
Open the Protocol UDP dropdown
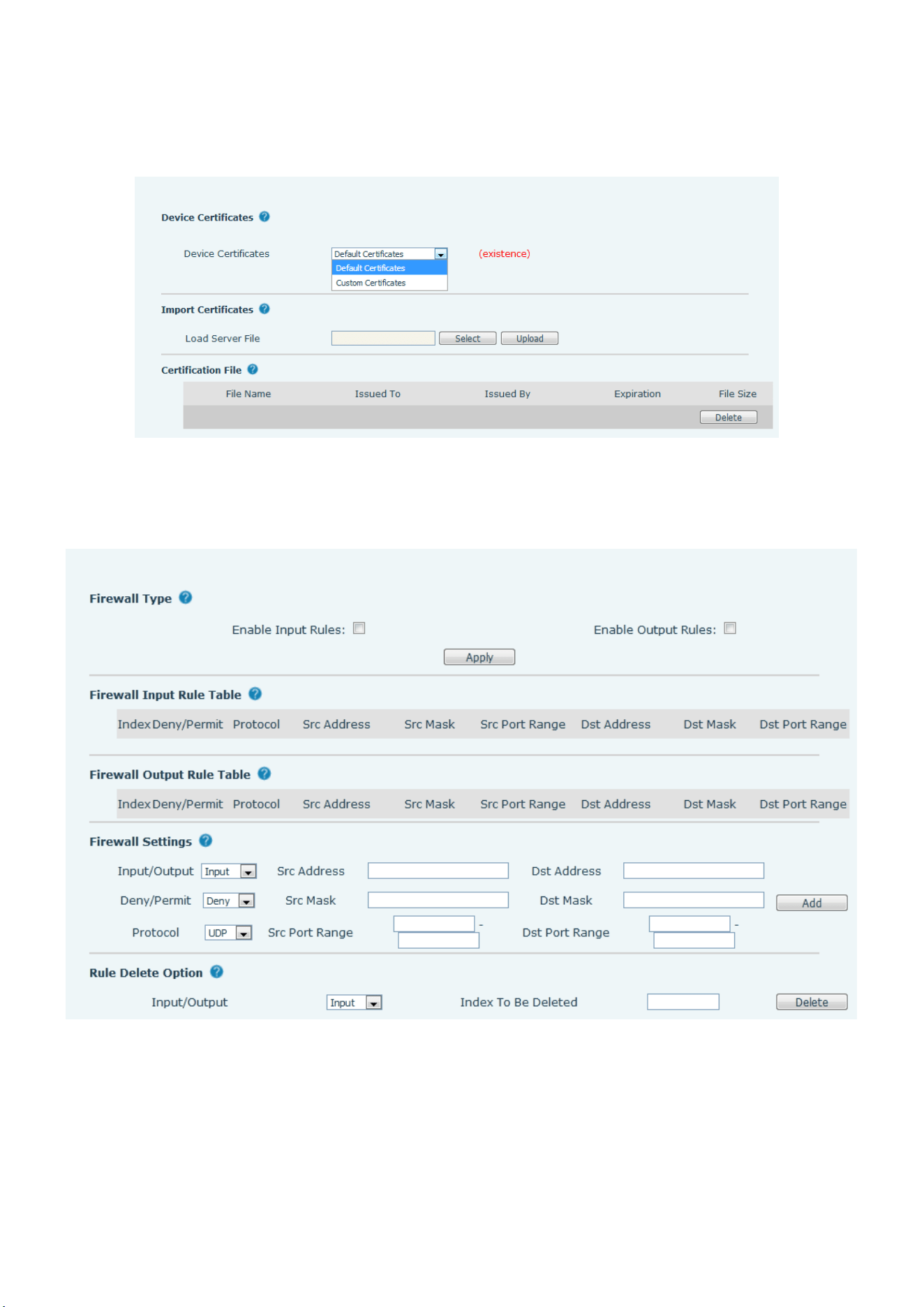(x=228, y=933)
